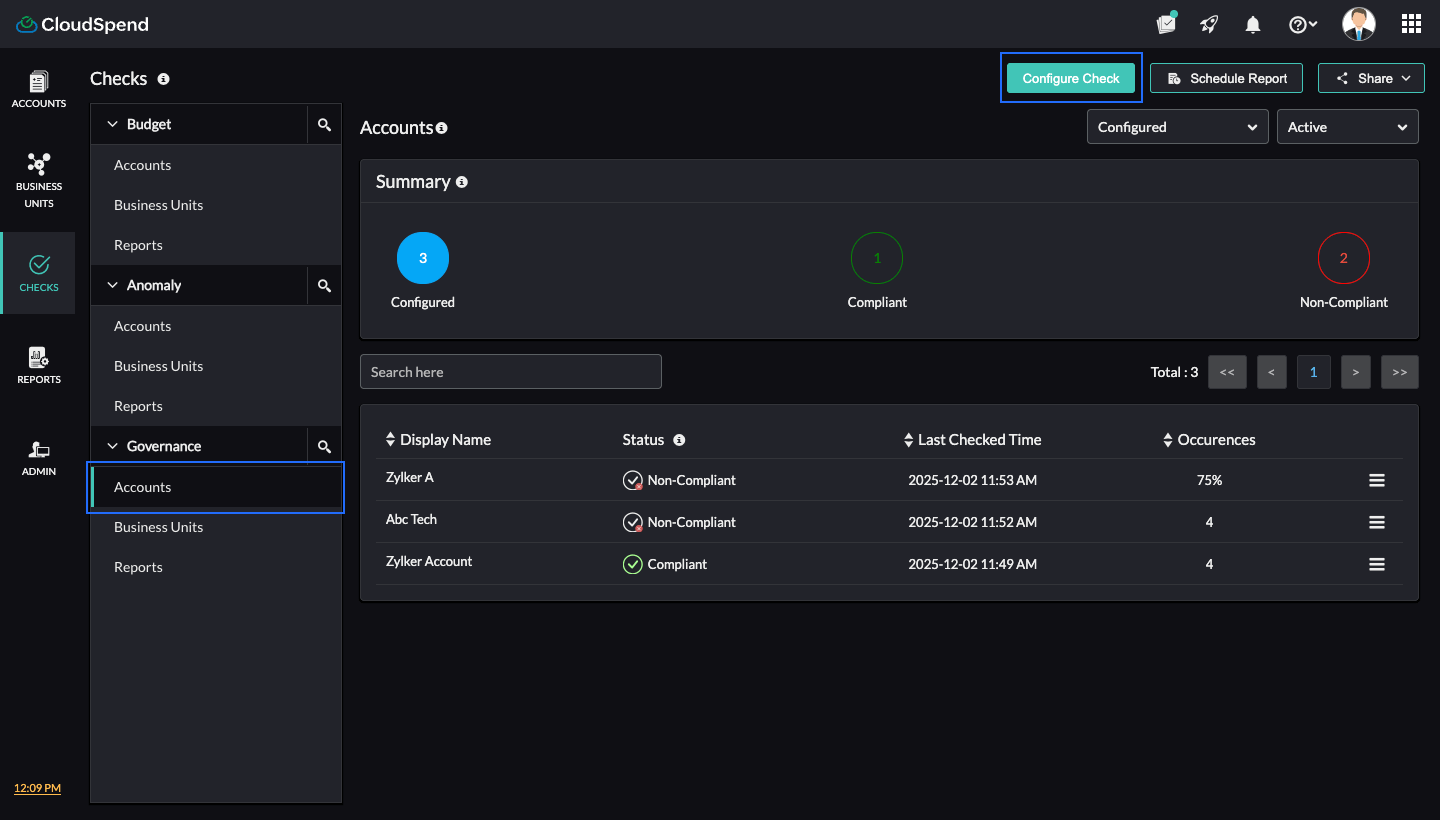This screenshot has width=1440, height=820.
Task: Click the Schedule Report button
Action: 1226,78
